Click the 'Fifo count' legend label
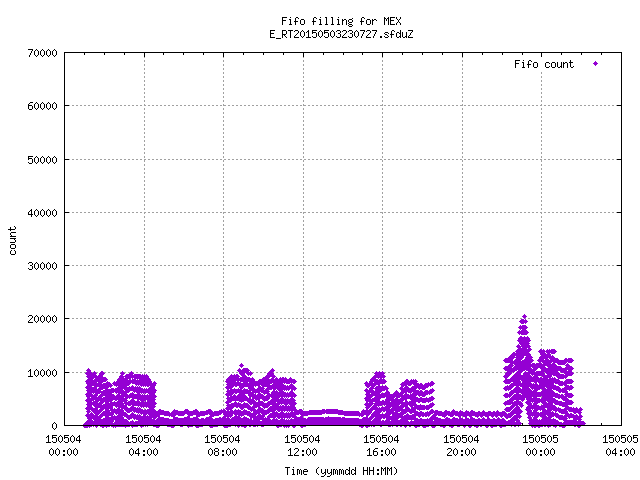Screen dimensions: 640x480 coord(544,64)
